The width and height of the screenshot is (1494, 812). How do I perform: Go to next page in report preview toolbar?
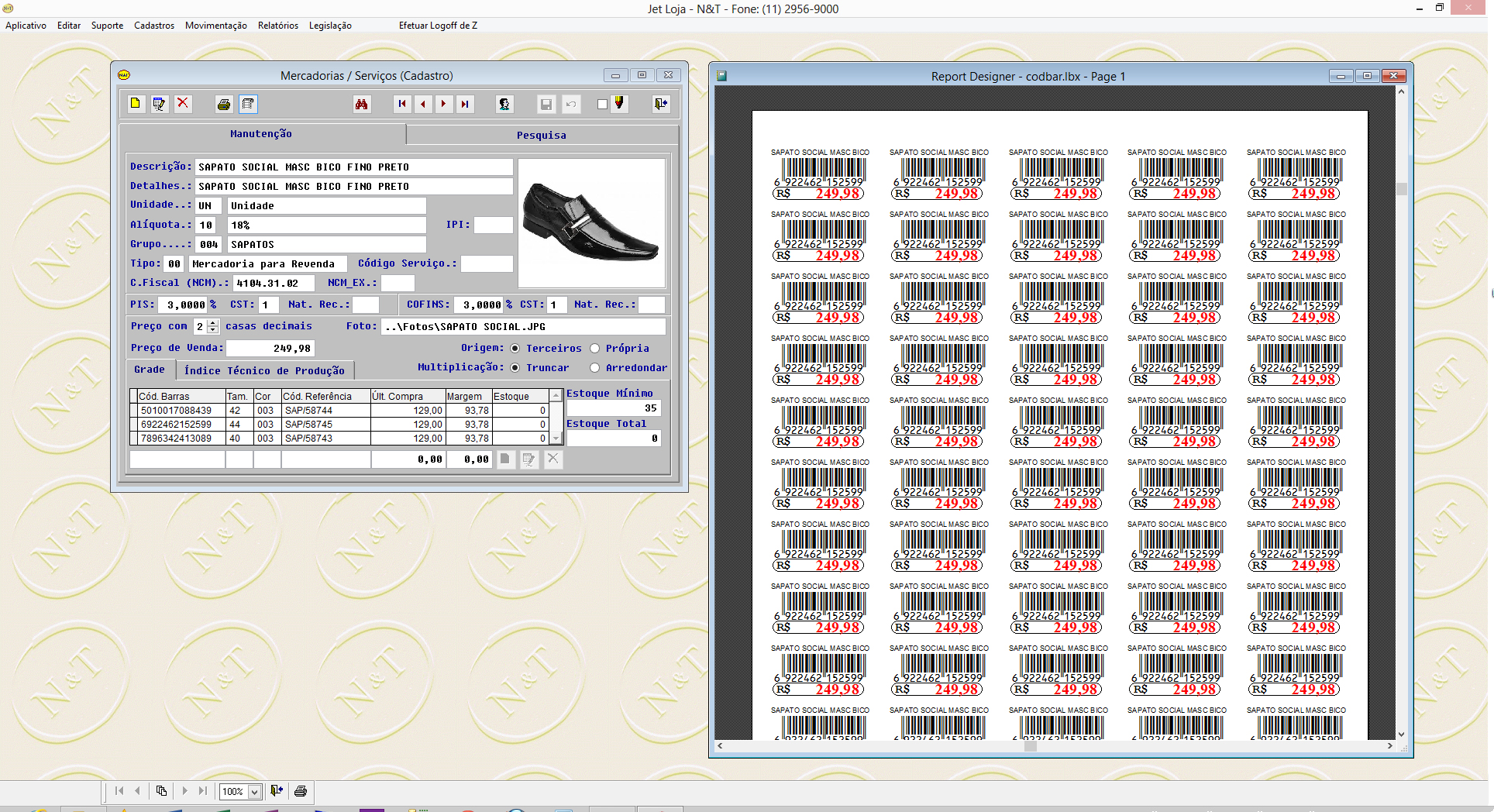coord(184,791)
